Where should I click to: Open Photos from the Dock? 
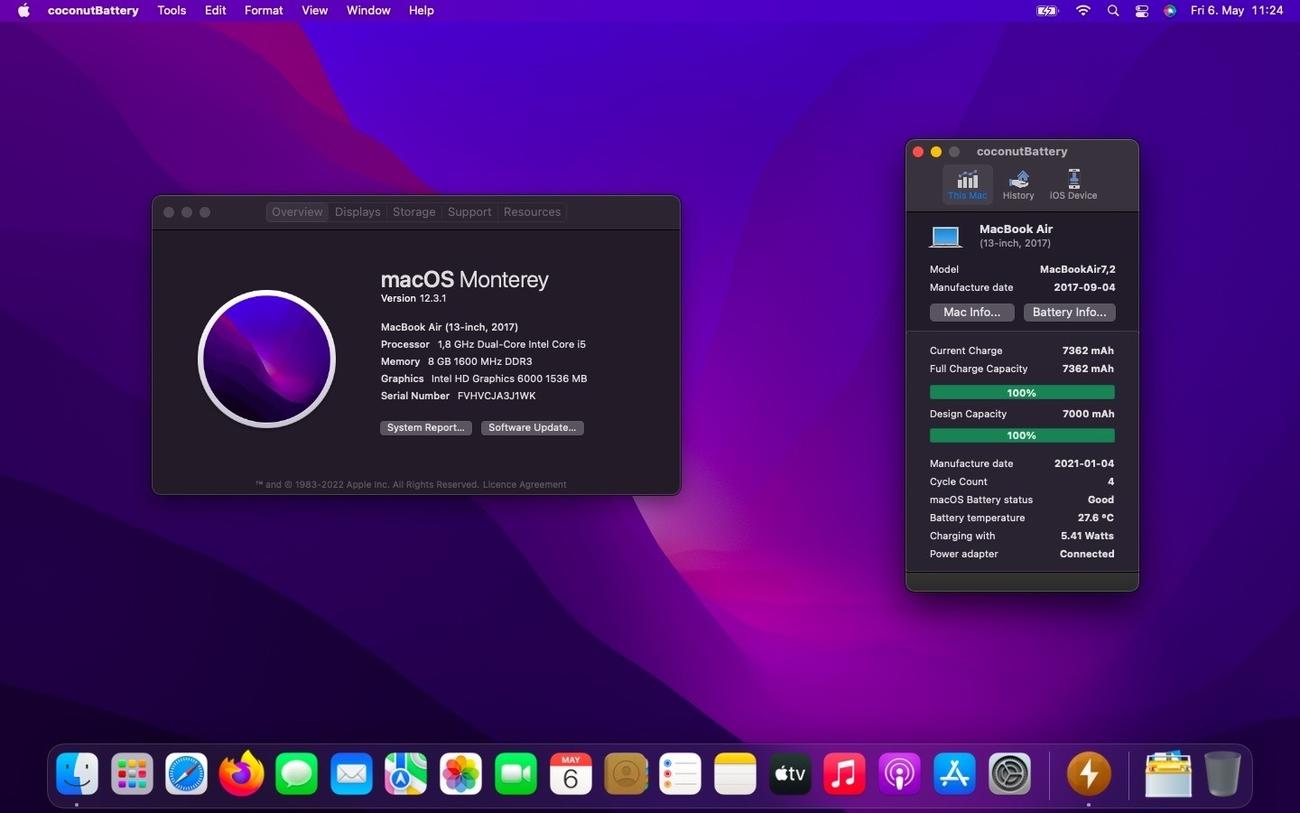coord(461,774)
